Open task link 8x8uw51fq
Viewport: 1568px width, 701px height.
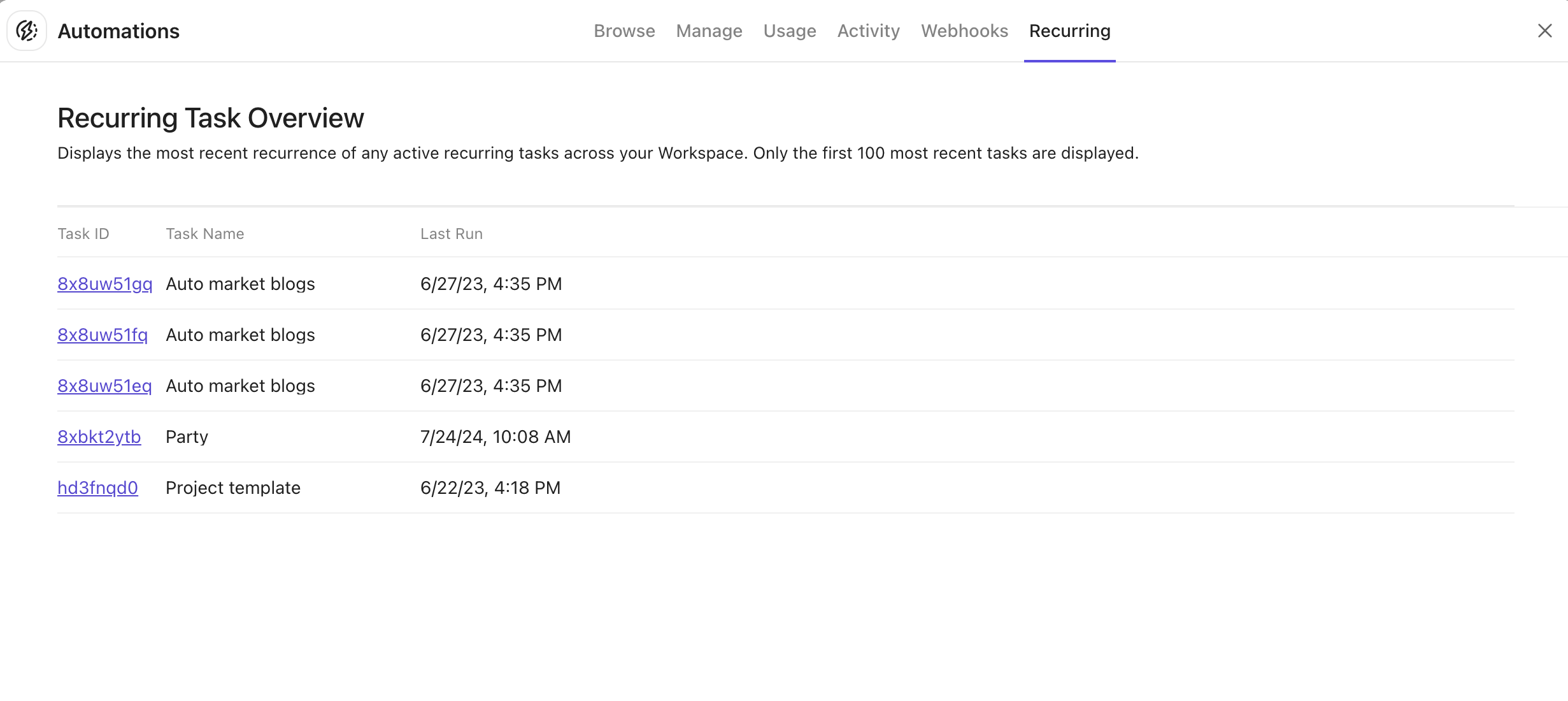[x=103, y=335]
